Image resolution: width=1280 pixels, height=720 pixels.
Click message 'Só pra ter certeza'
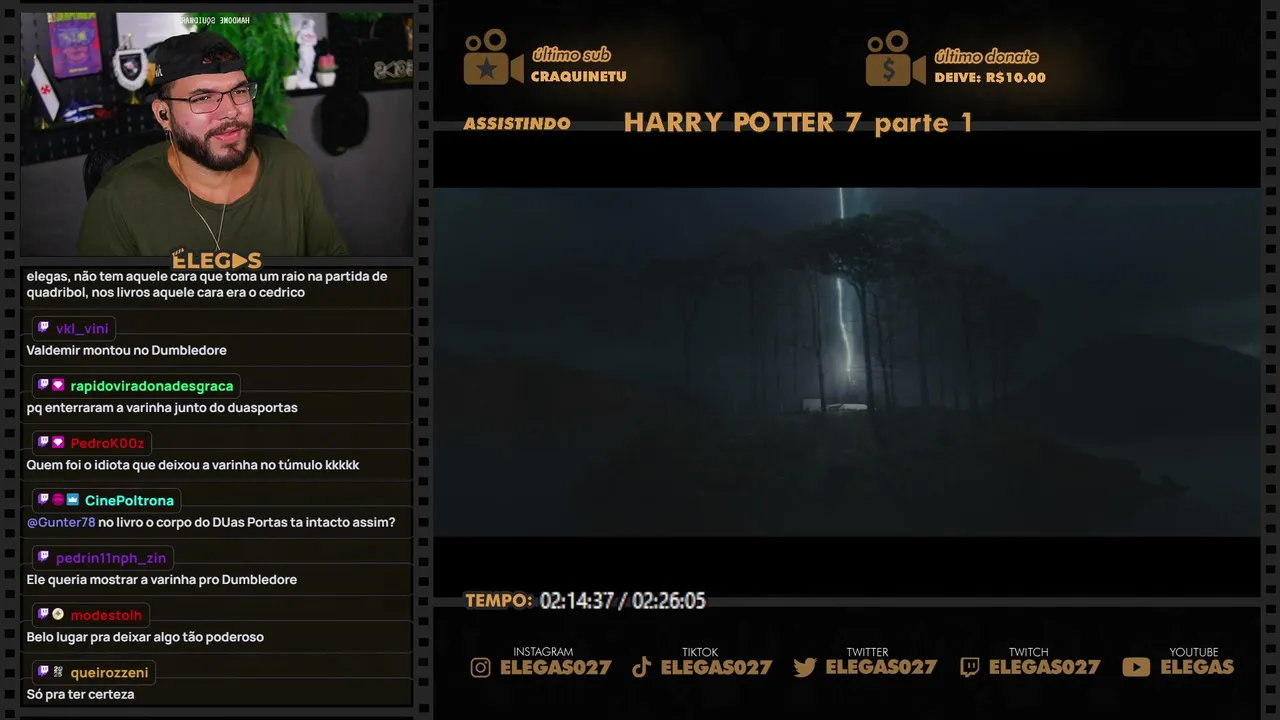point(80,695)
